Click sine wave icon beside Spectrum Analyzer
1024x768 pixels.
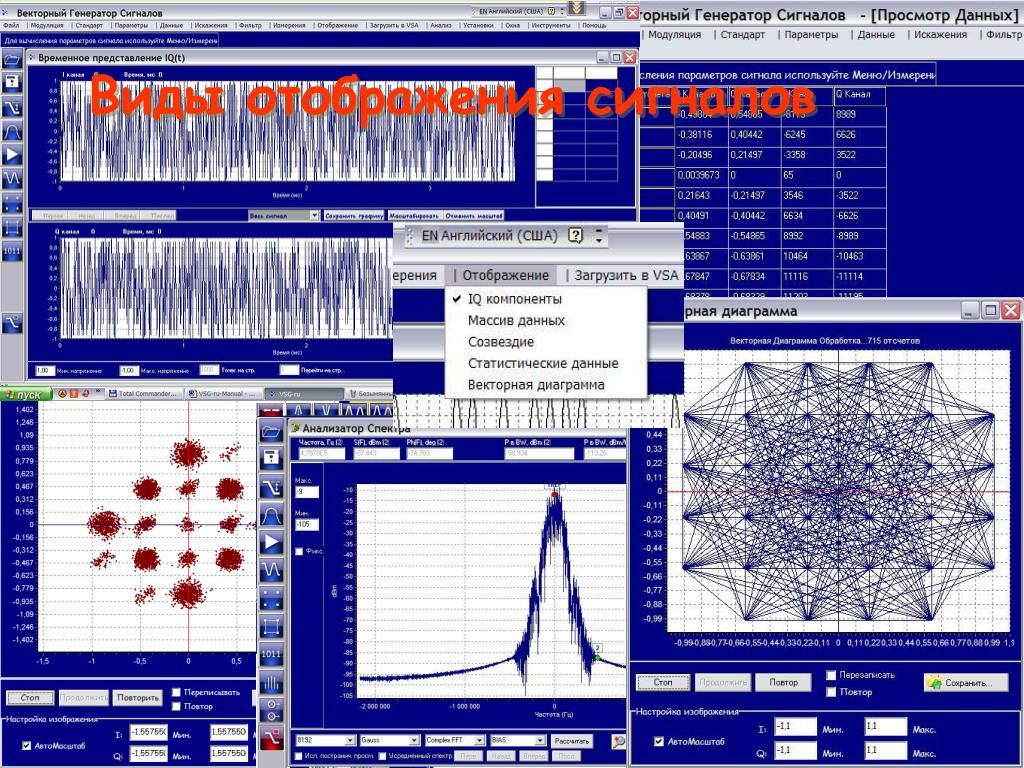coord(271,570)
